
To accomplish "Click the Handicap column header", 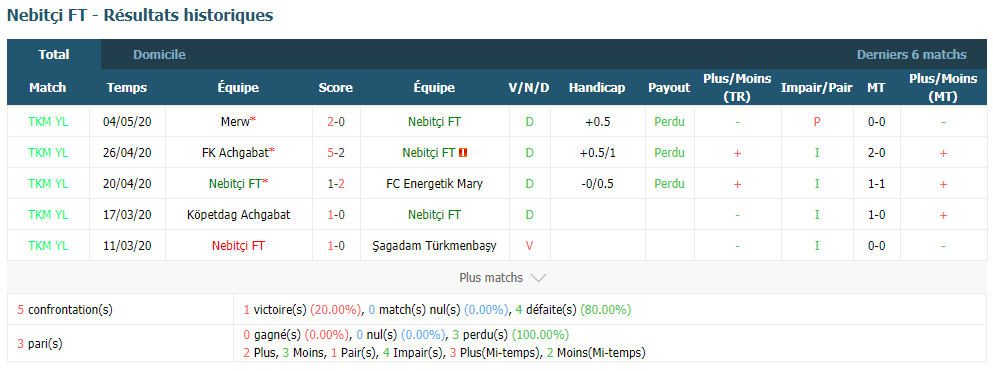I will click(597, 88).
